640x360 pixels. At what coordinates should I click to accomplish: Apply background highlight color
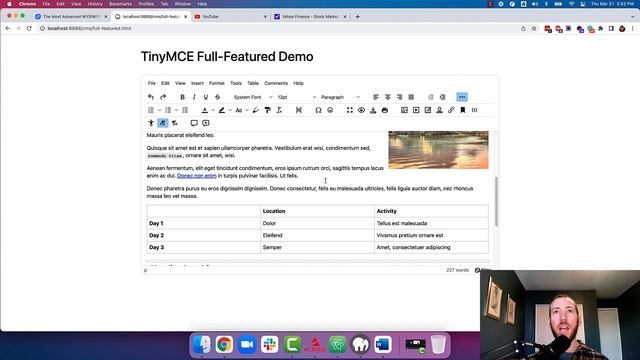coord(222,110)
